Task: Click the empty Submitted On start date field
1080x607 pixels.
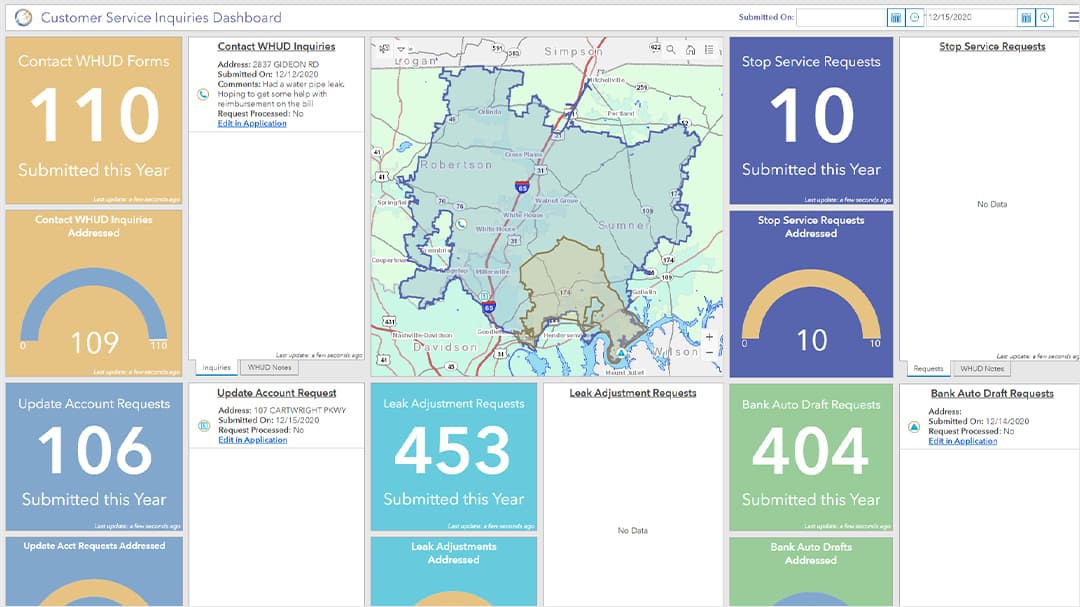Action: pos(841,18)
